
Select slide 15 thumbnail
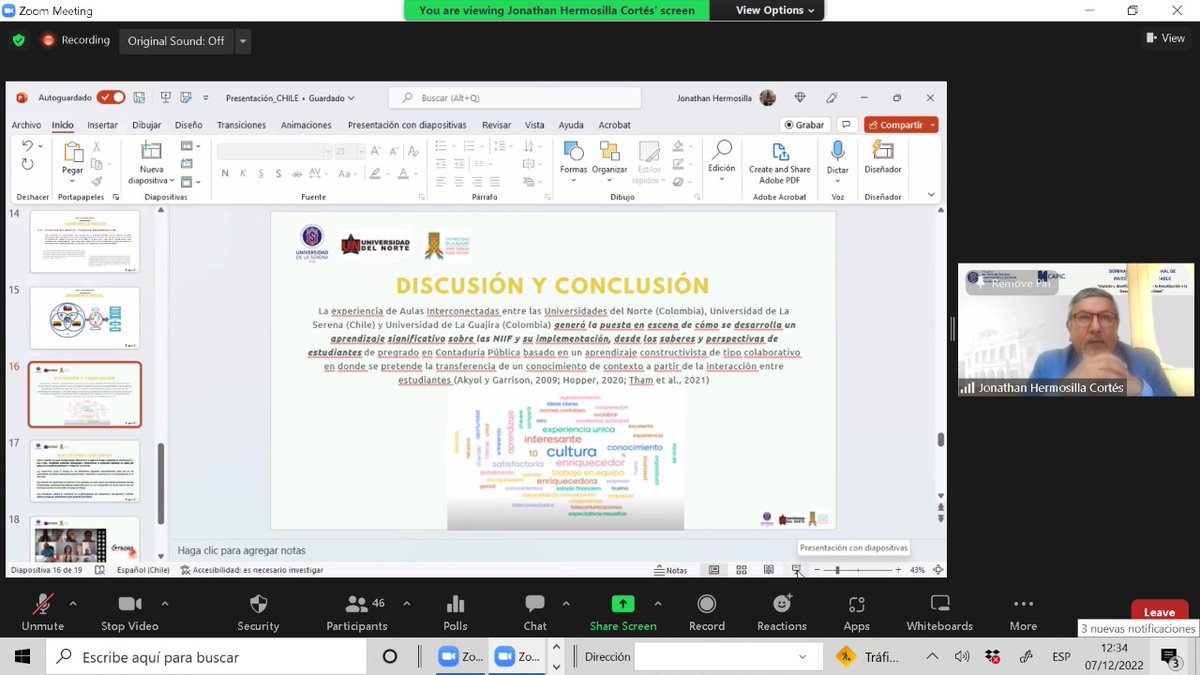click(x=85, y=318)
